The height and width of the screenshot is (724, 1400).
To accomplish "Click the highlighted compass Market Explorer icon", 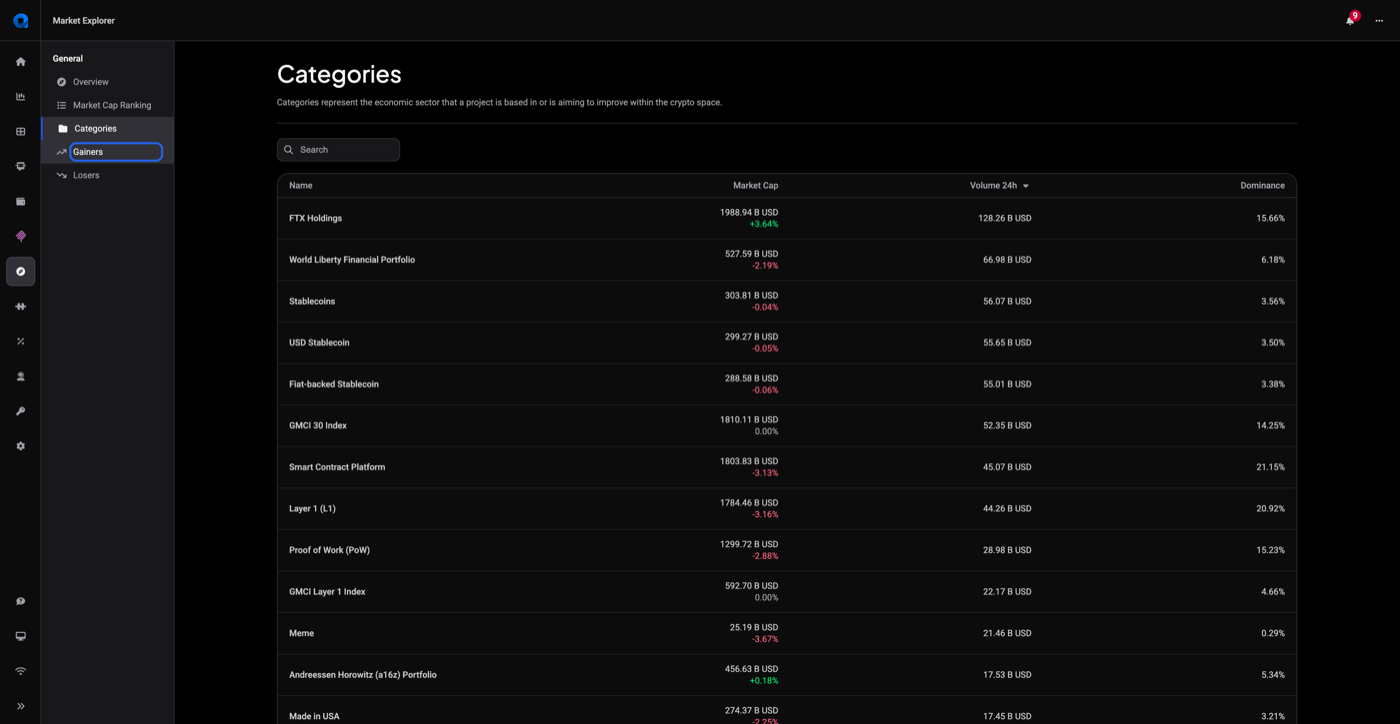I will [20, 272].
